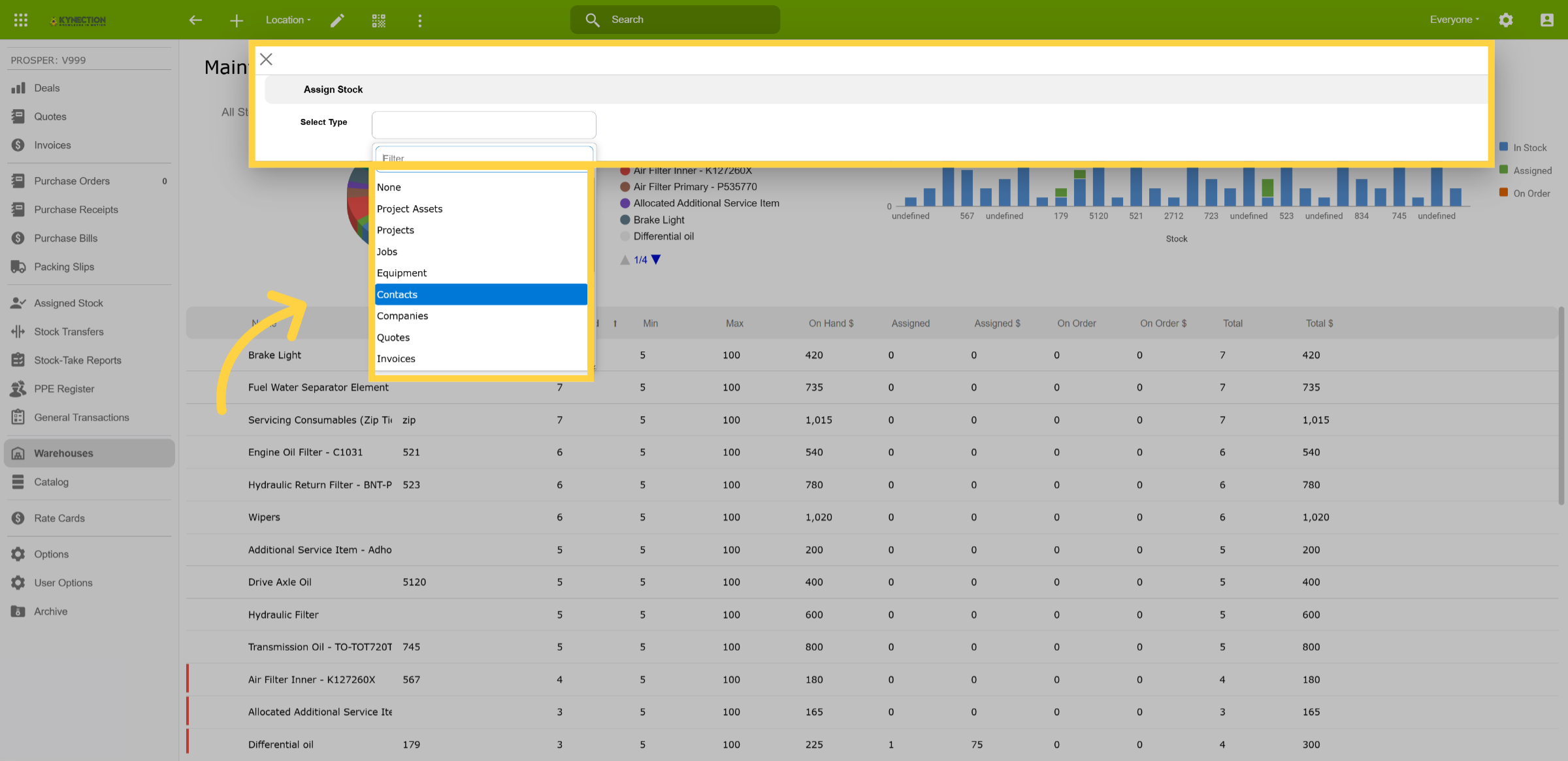Open settings gear icon in top bar
Screen dimensions: 1568x761
[1505, 20]
